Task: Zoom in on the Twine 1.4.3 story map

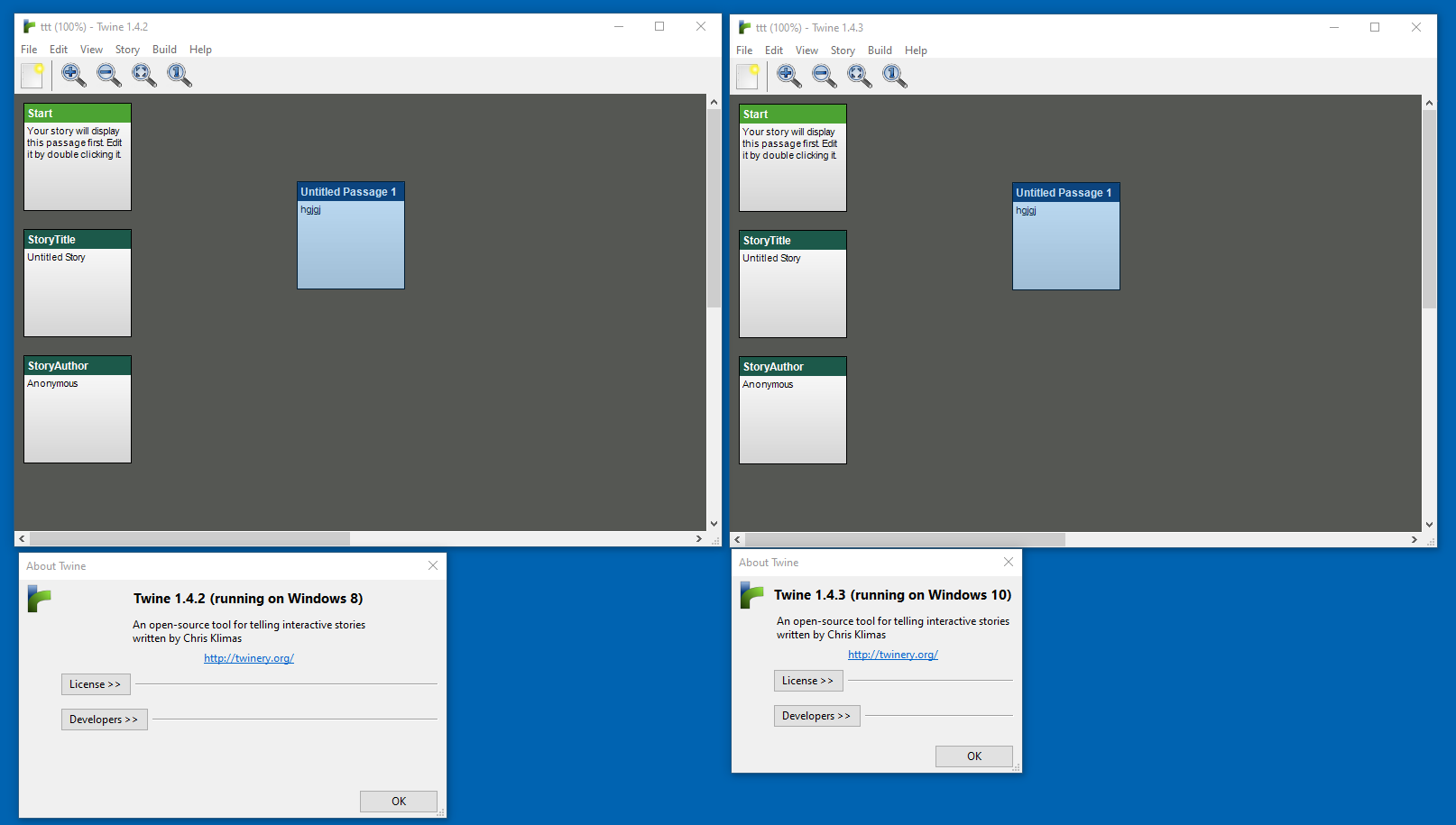Action: (x=788, y=77)
